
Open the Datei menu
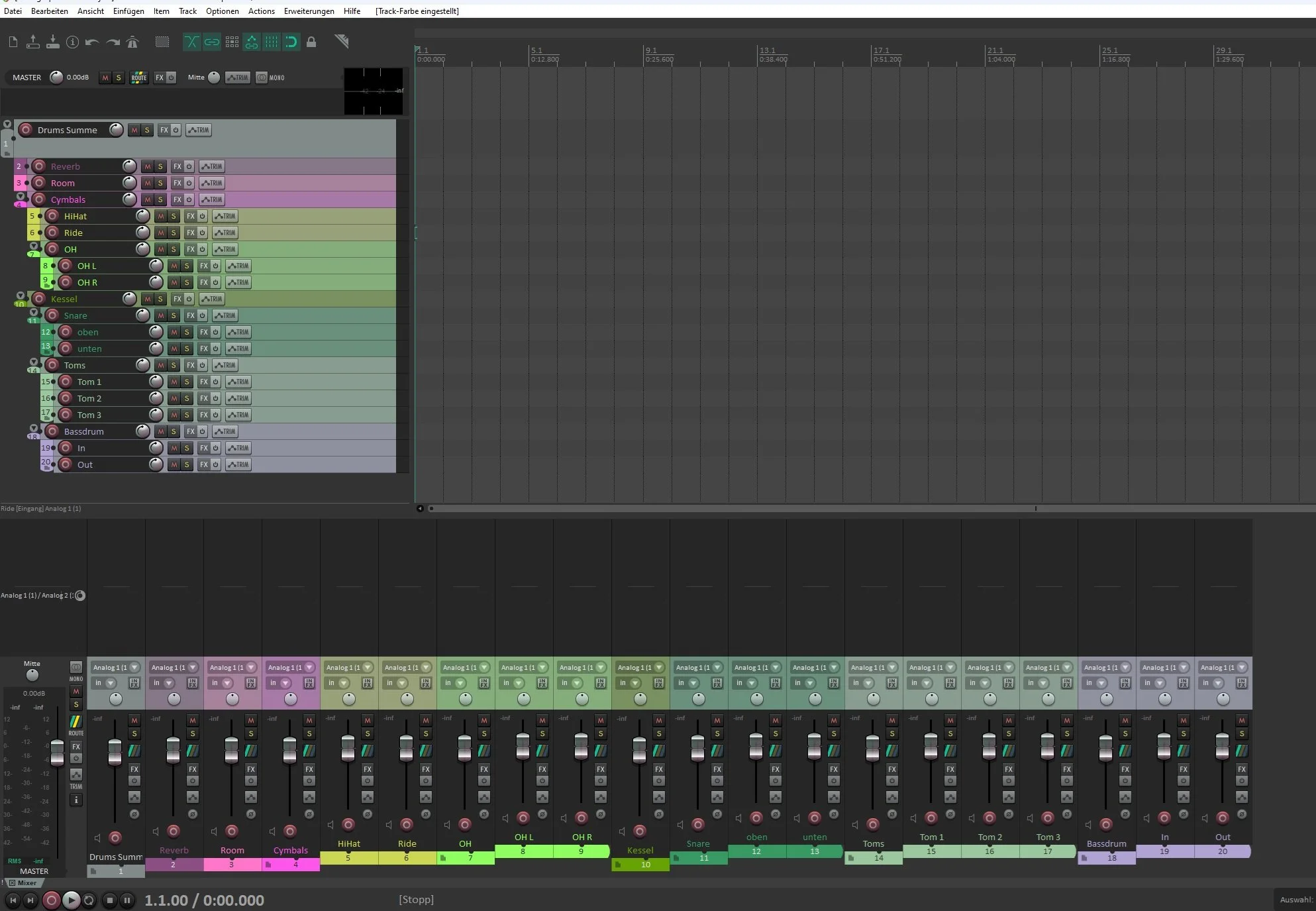13,11
